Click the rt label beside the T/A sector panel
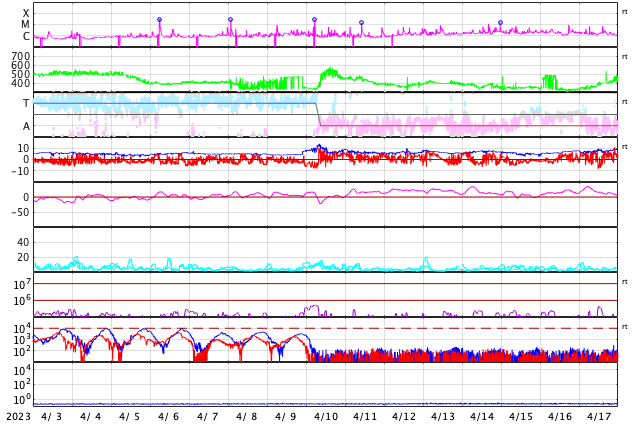 624,101
